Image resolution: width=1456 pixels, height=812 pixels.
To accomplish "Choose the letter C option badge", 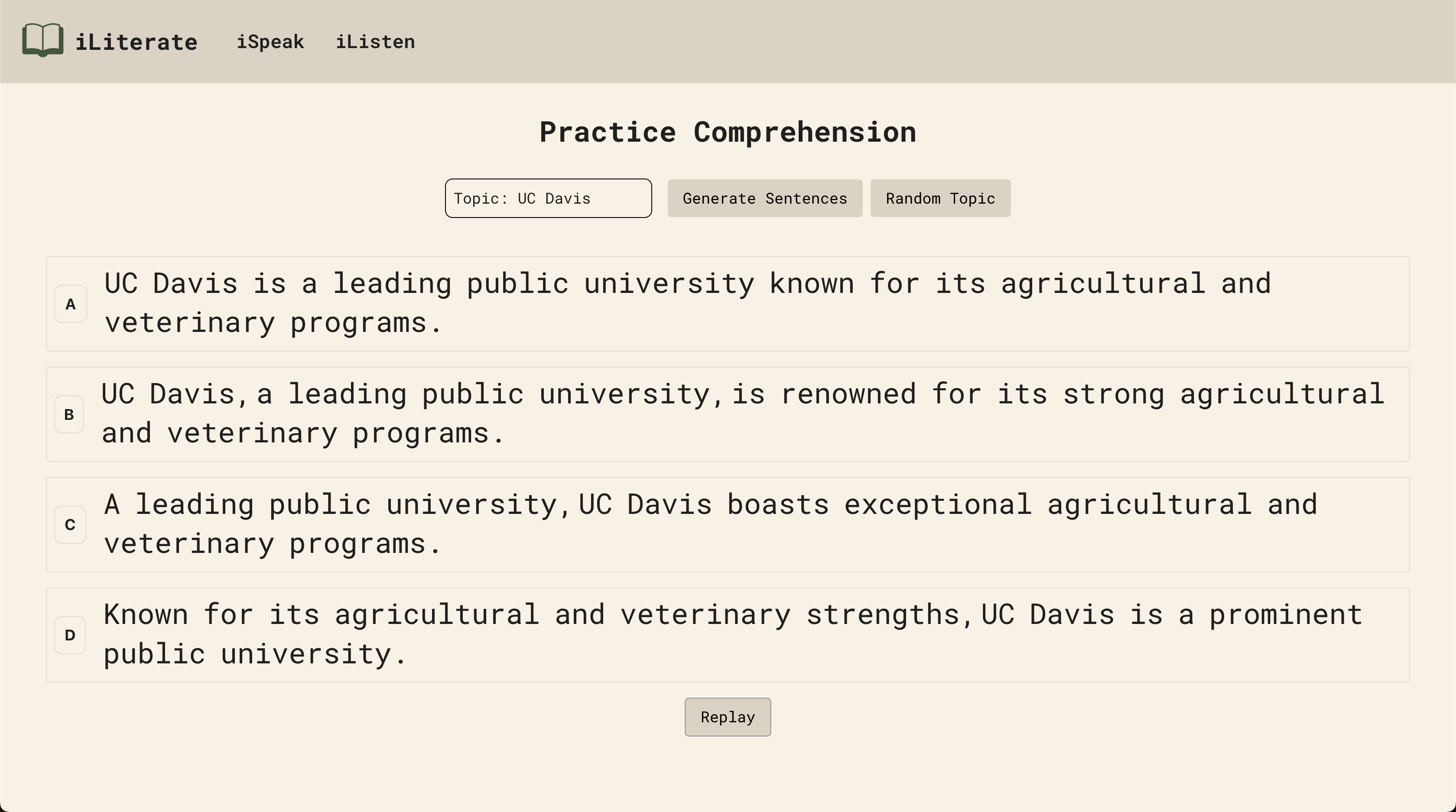I will [x=70, y=525].
